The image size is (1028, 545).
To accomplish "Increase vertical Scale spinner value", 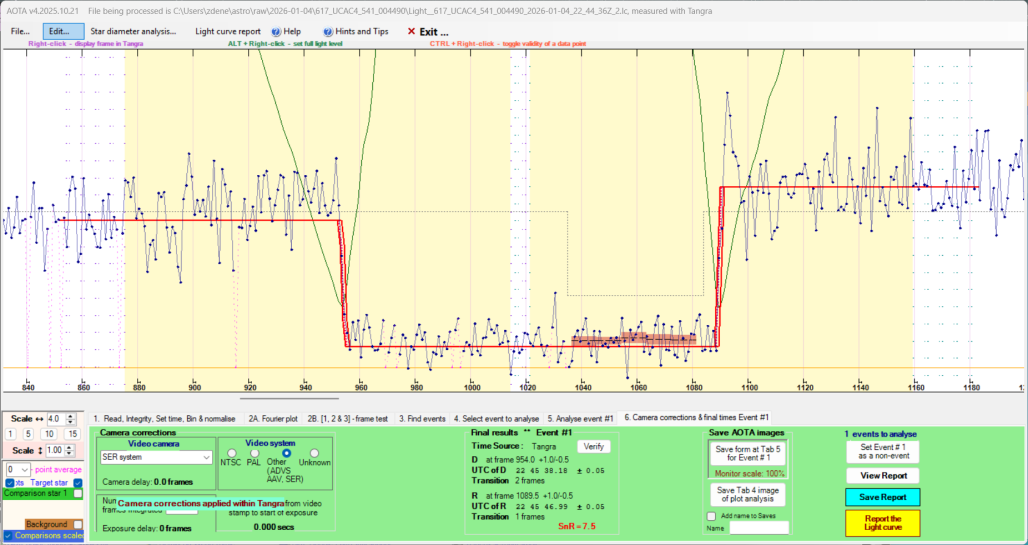I will pyautogui.click(x=68, y=448).
